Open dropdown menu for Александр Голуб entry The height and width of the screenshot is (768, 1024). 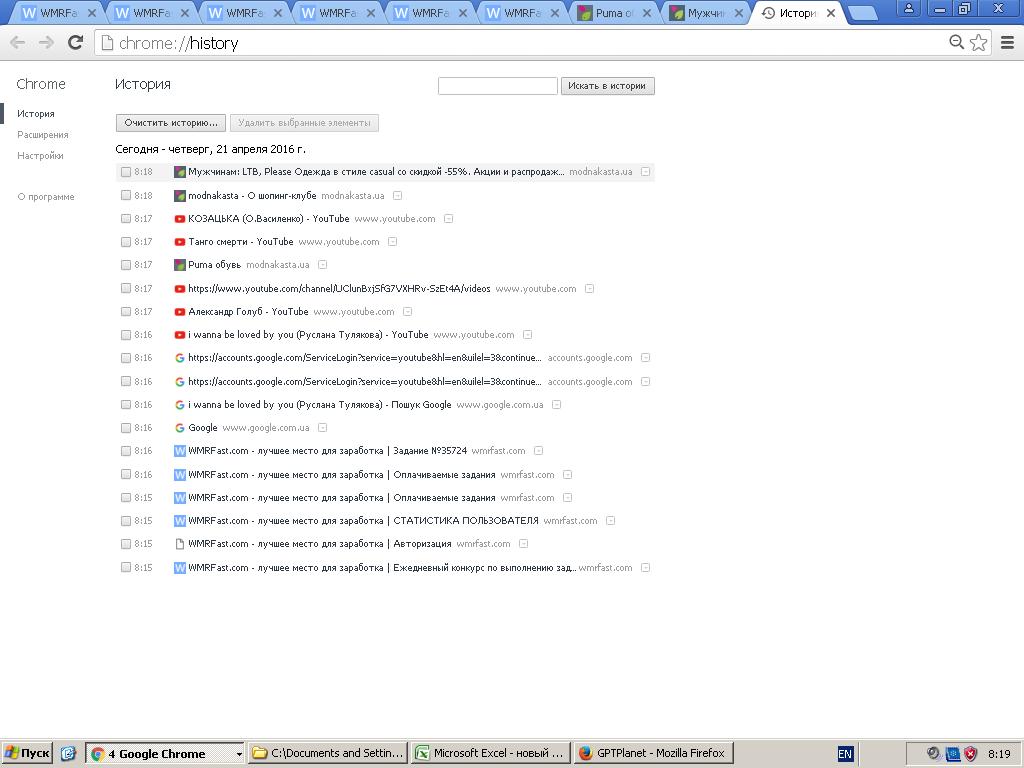tap(407, 312)
